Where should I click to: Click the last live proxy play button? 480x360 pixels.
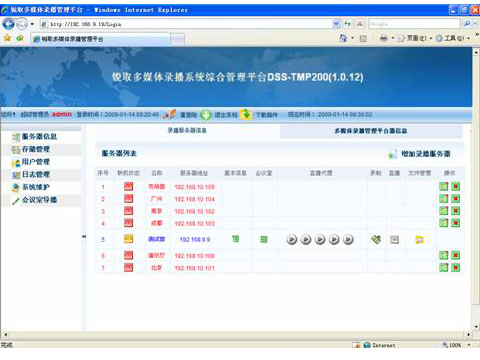click(x=348, y=239)
